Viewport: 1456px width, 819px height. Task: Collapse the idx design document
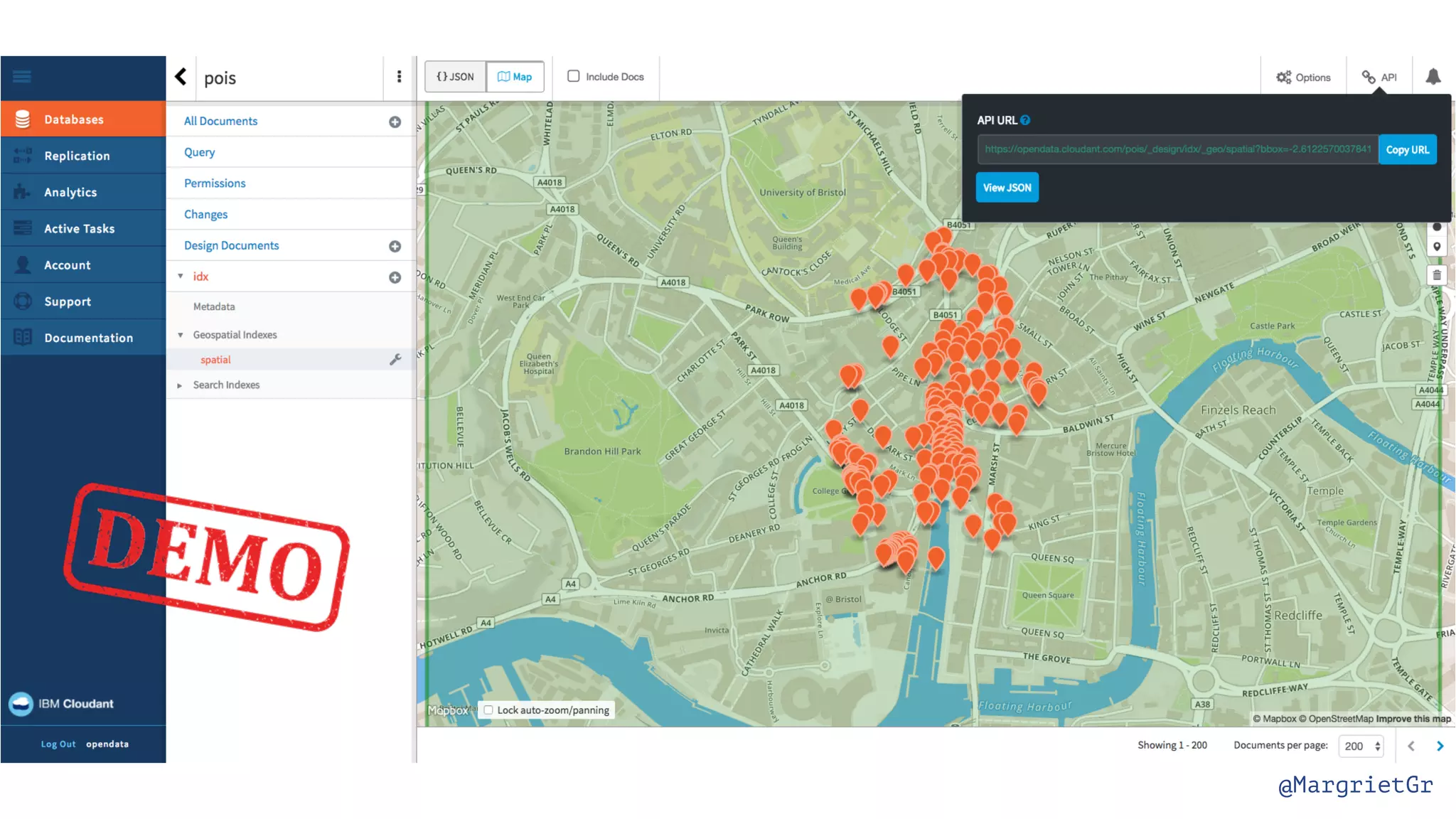(181, 277)
